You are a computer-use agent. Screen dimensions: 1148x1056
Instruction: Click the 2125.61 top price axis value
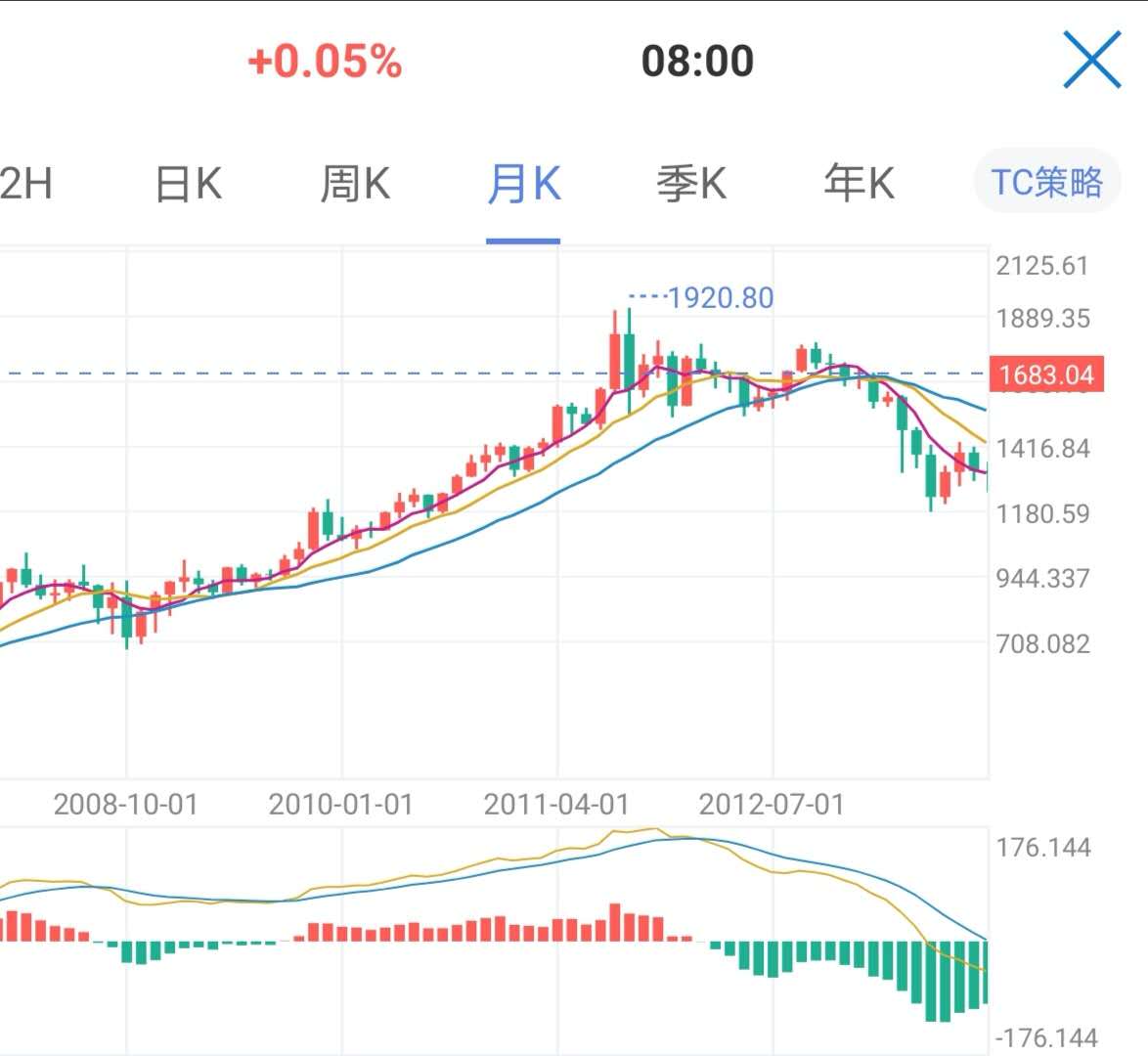[x=1042, y=266]
